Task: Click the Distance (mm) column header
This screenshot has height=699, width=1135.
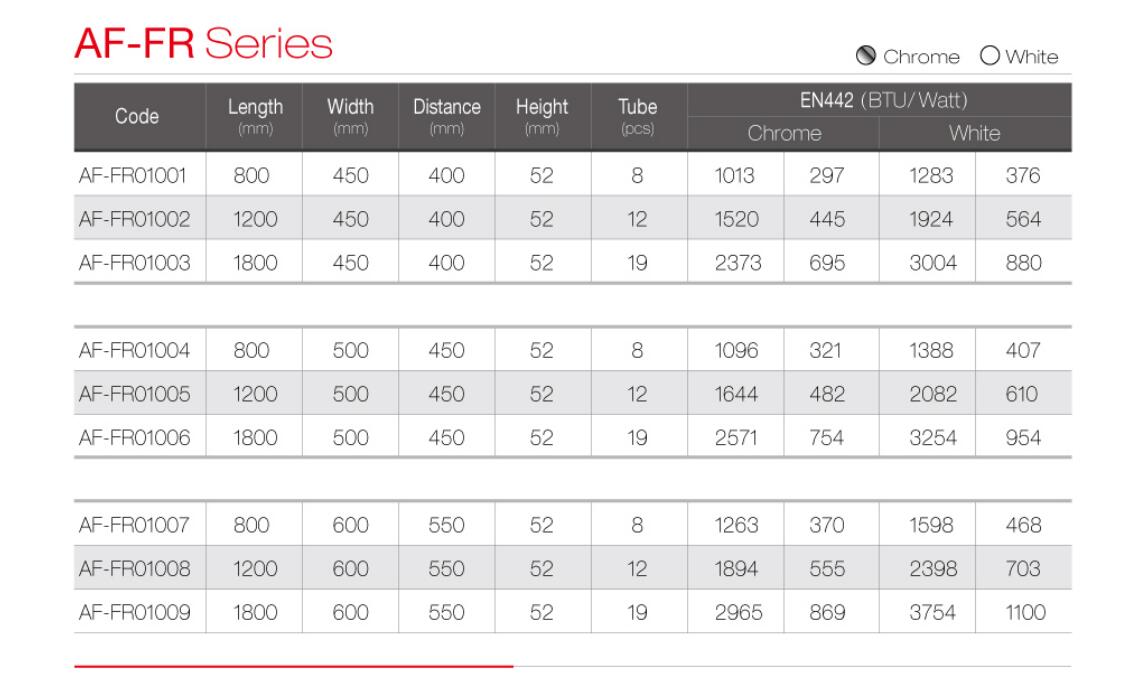Action: tap(447, 116)
